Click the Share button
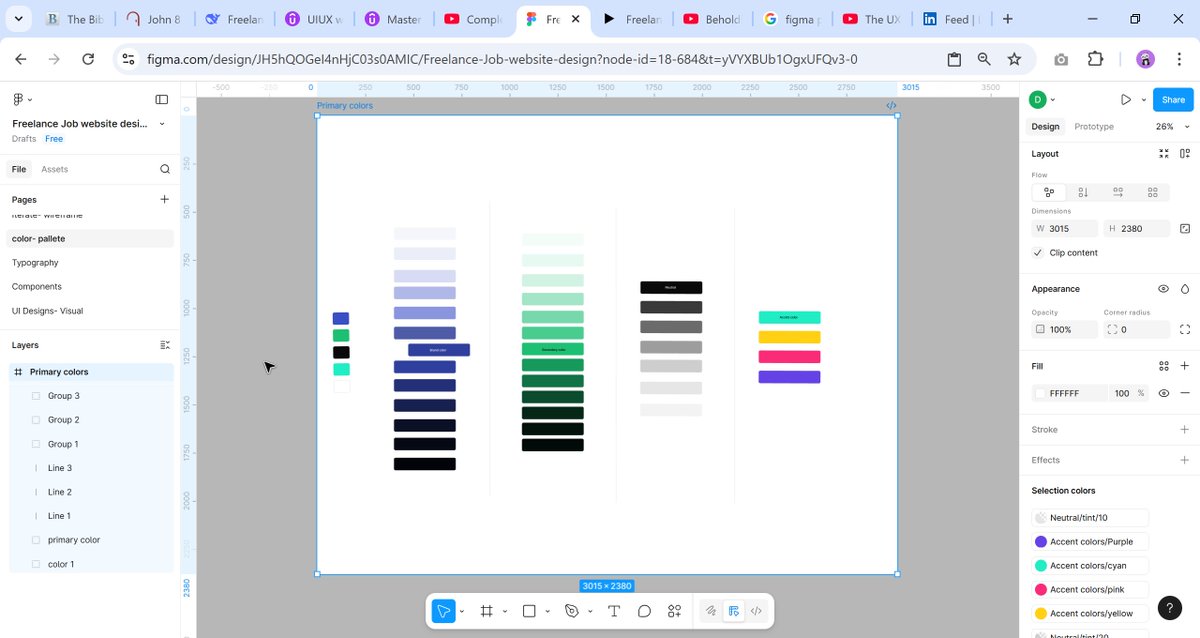 point(1172,99)
